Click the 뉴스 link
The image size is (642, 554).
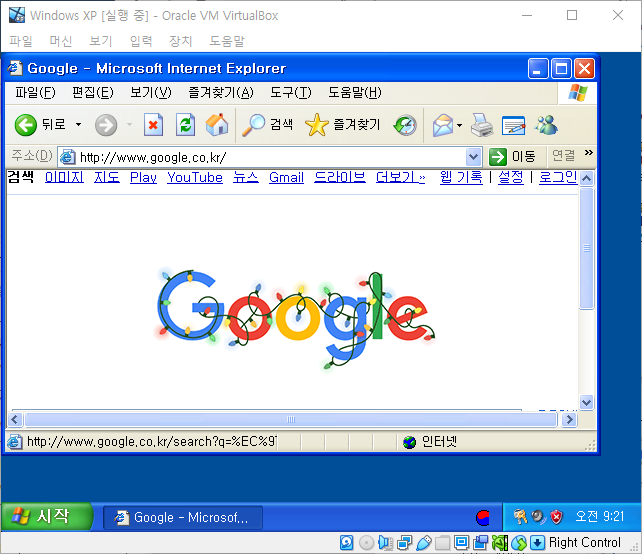246,177
